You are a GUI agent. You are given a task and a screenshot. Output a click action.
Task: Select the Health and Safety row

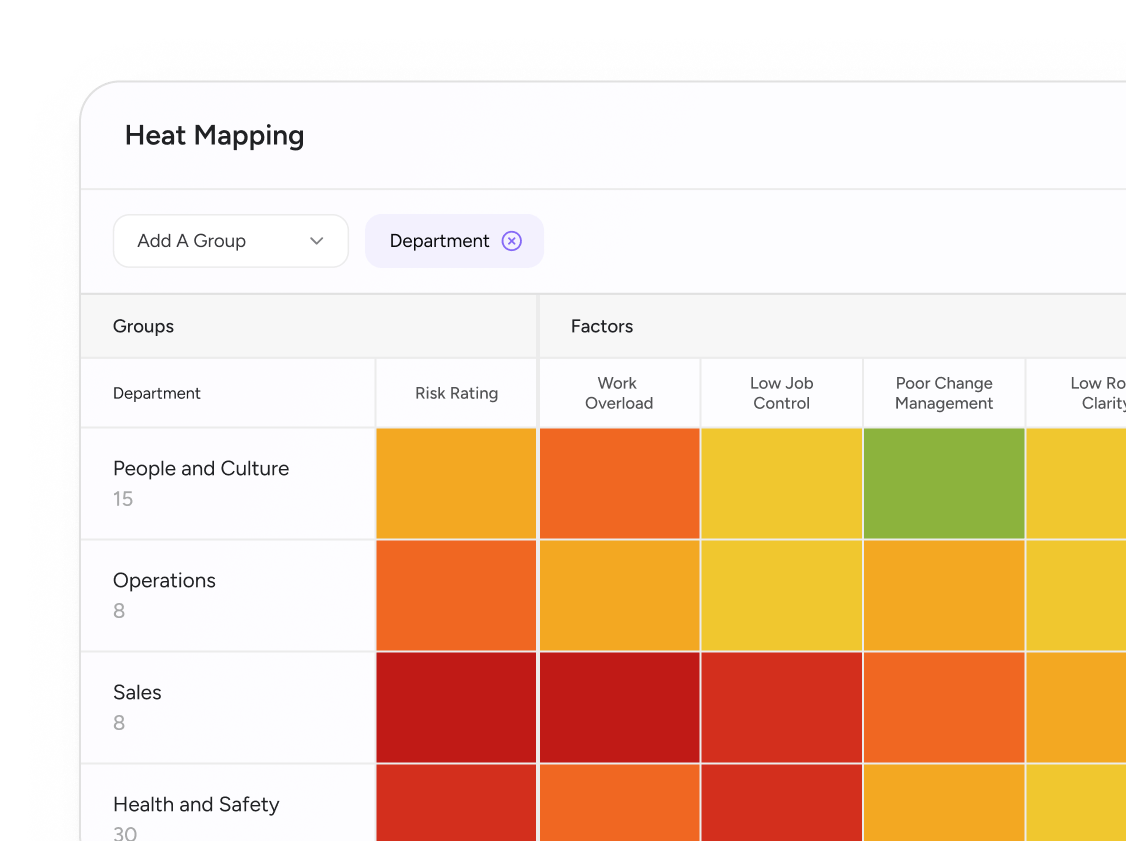click(x=196, y=805)
